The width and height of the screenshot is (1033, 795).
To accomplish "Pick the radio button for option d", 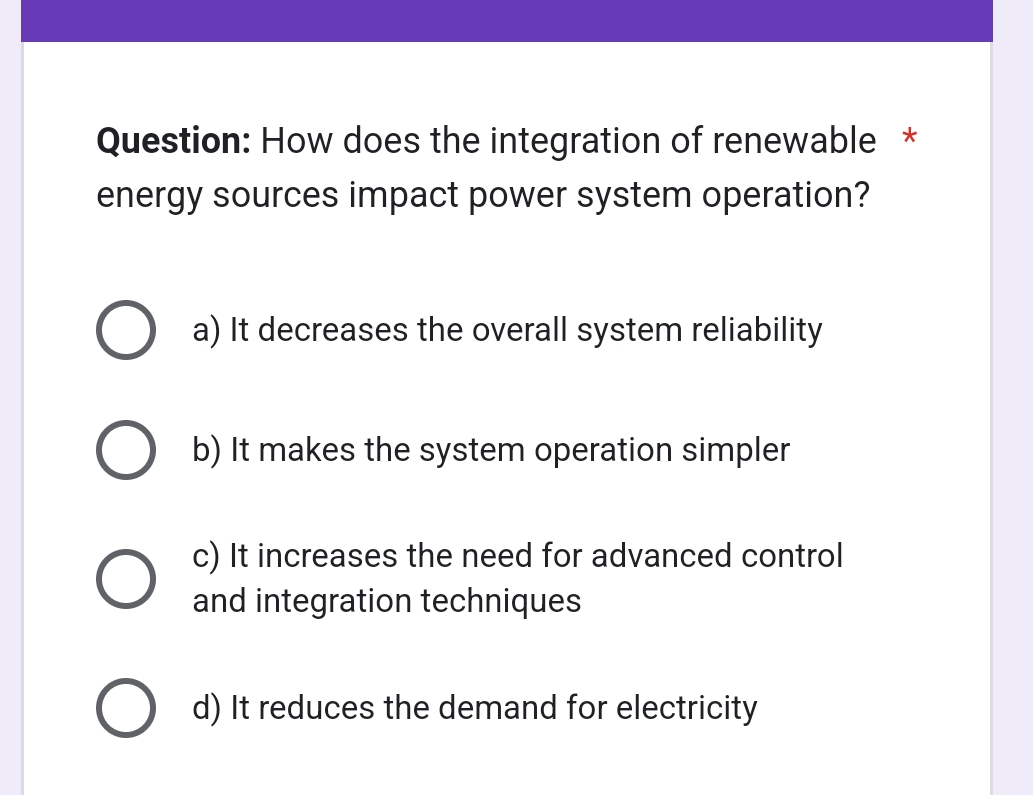I will (x=126, y=707).
